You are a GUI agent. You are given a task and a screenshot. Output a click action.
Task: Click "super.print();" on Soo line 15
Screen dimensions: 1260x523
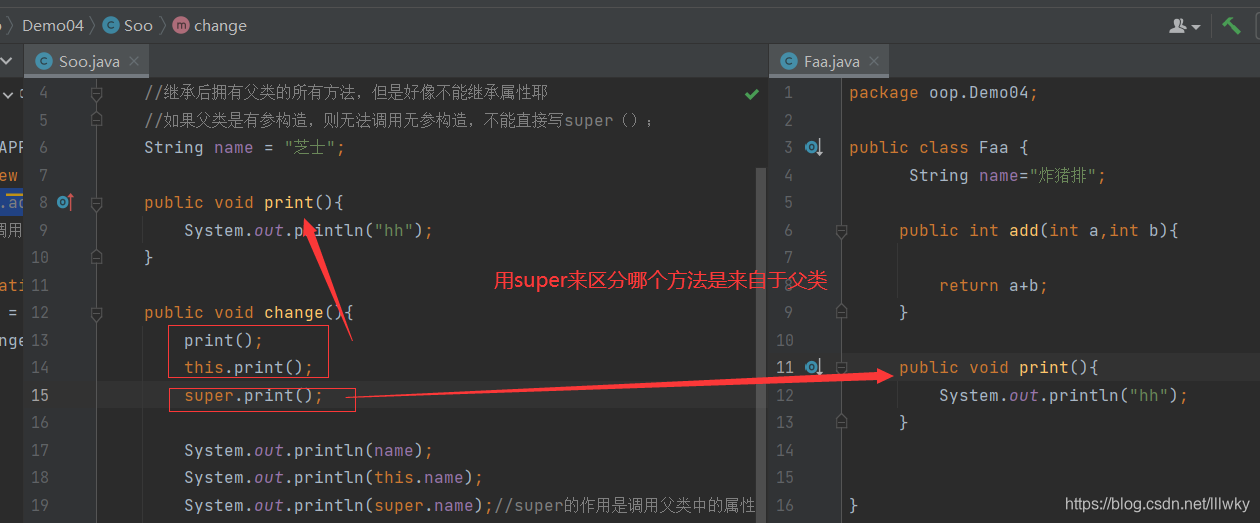(x=254, y=395)
